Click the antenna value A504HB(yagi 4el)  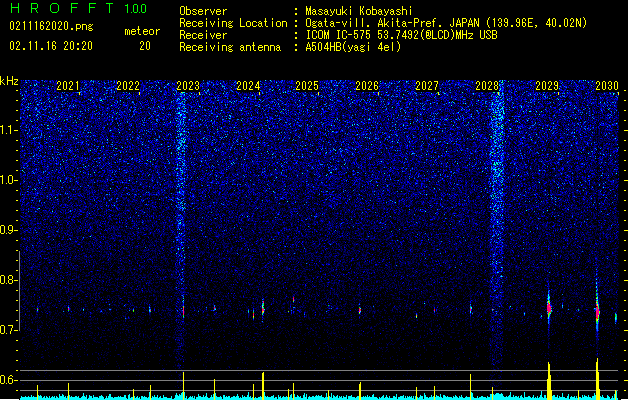[x=353, y=47]
